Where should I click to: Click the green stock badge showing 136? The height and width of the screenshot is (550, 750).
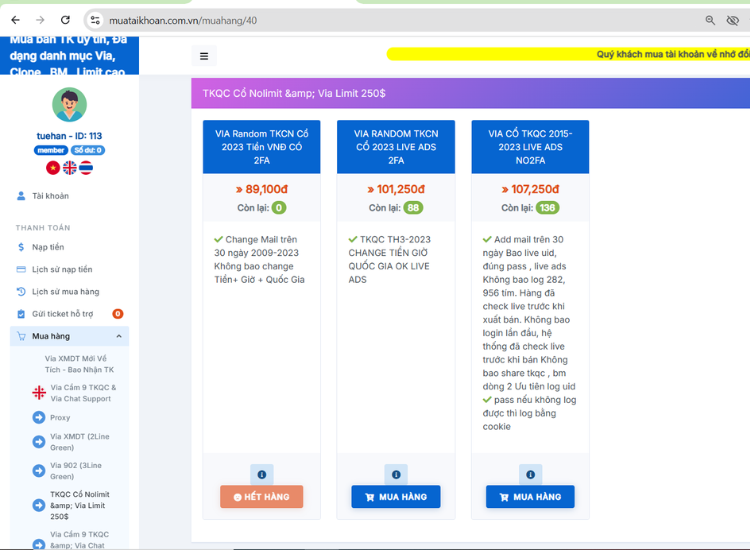click(547, 208)
